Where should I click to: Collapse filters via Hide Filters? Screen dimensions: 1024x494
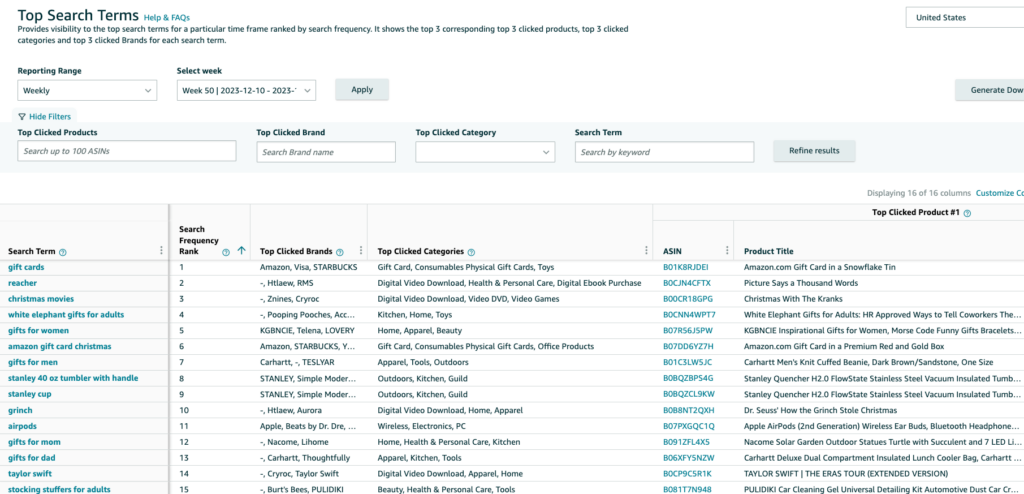pos(44,116)
